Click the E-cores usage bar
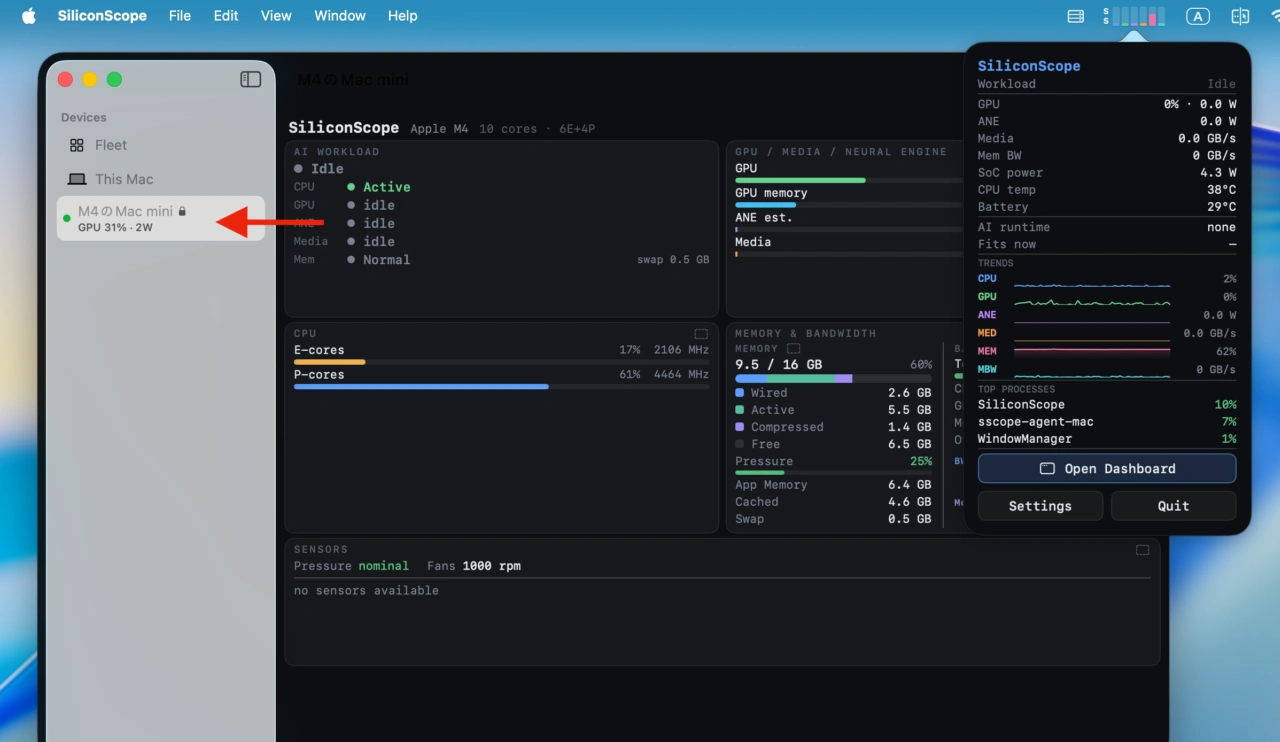This screenshot has width=1280, height=742. [501, 362]
